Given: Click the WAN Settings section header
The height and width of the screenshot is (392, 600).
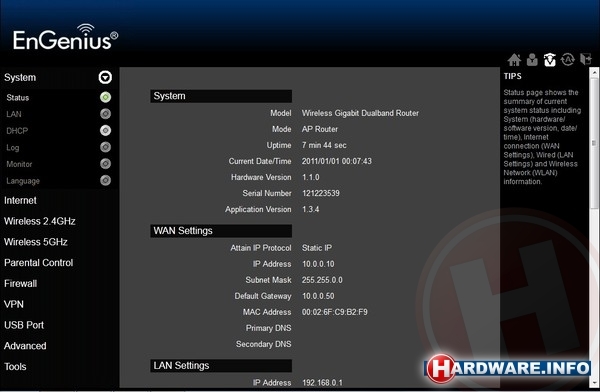Looking at the screenshot, I should (x=221, y=231).
